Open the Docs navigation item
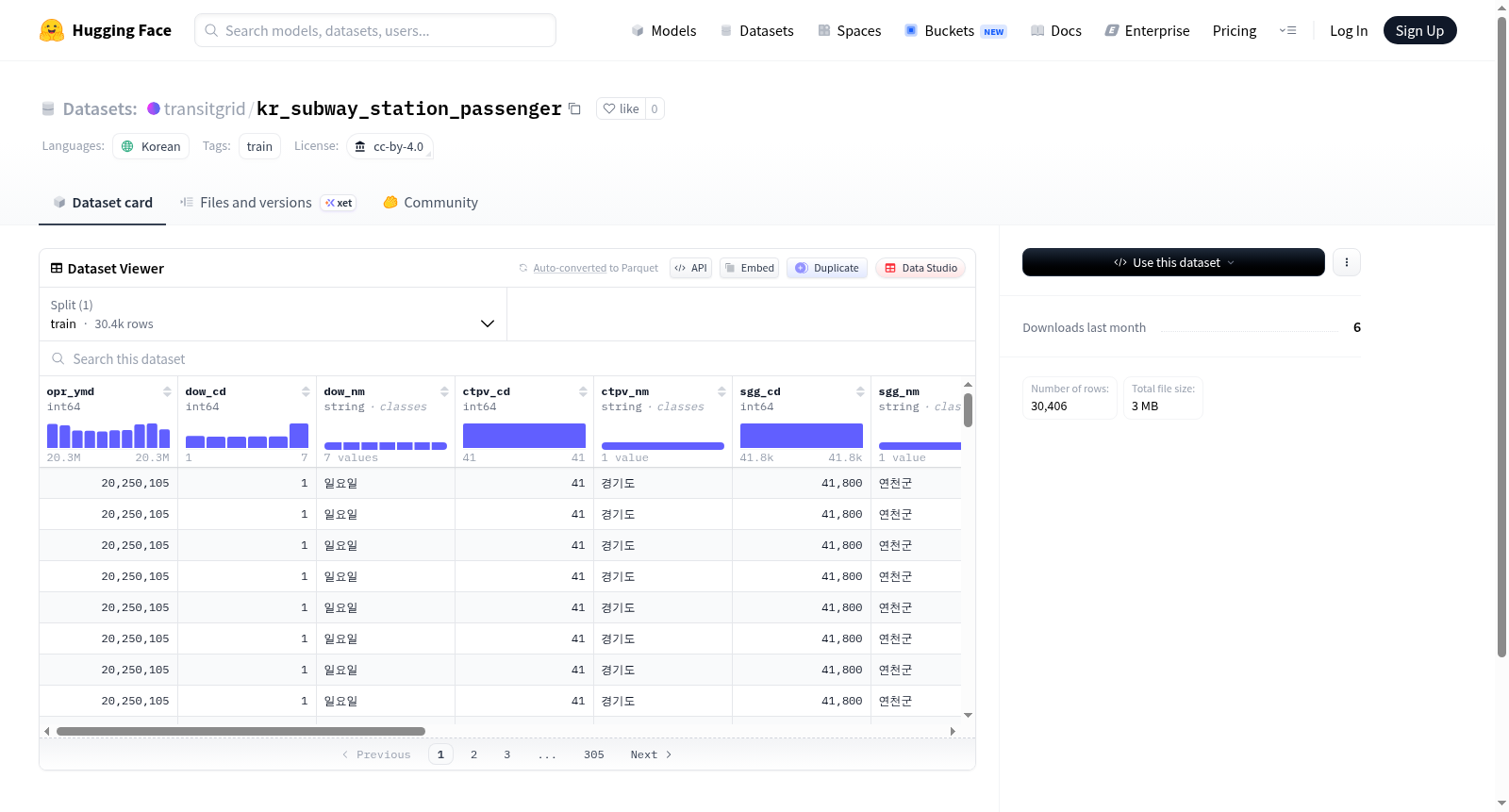 click(1056, 30)
